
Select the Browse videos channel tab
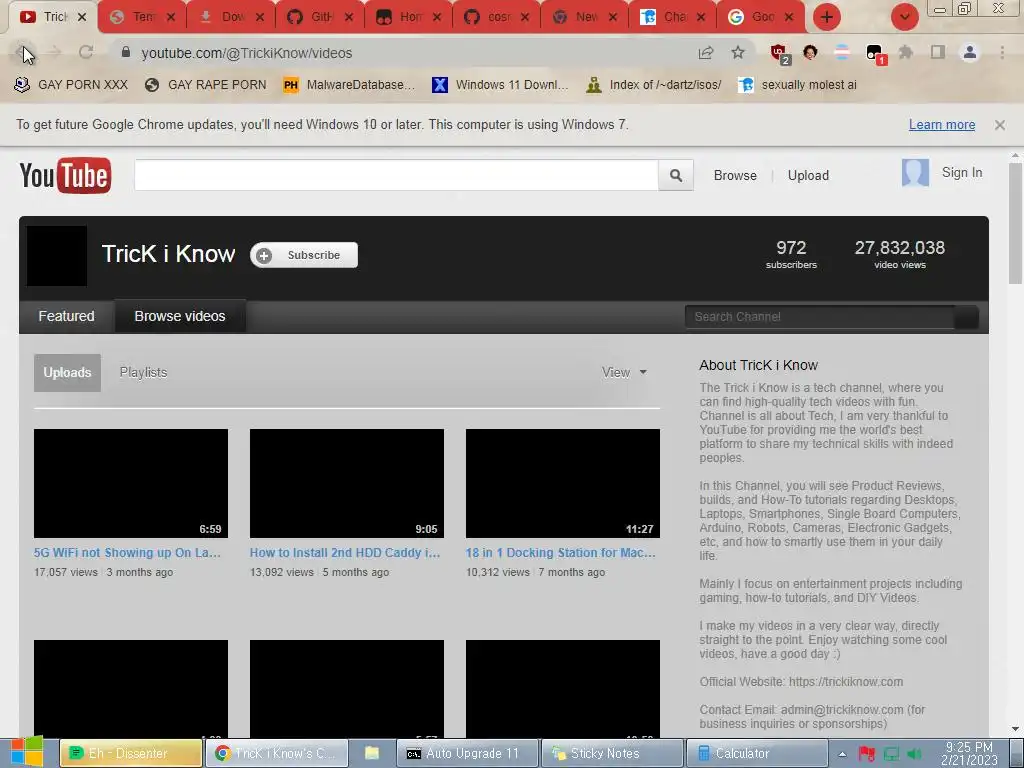coord(180,316)
